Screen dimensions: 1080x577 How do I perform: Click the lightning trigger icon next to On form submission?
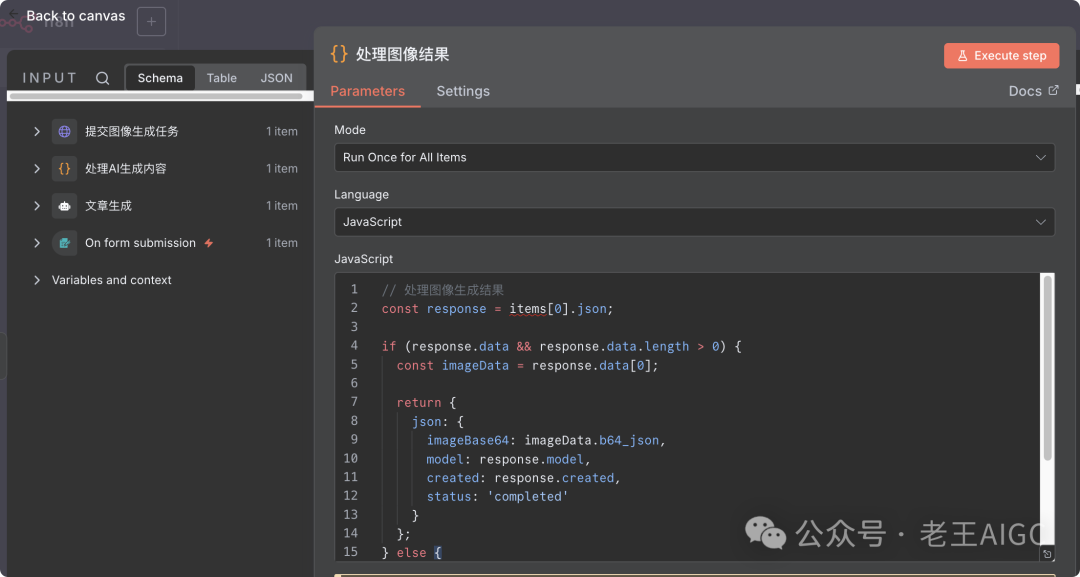pos(209,242)
